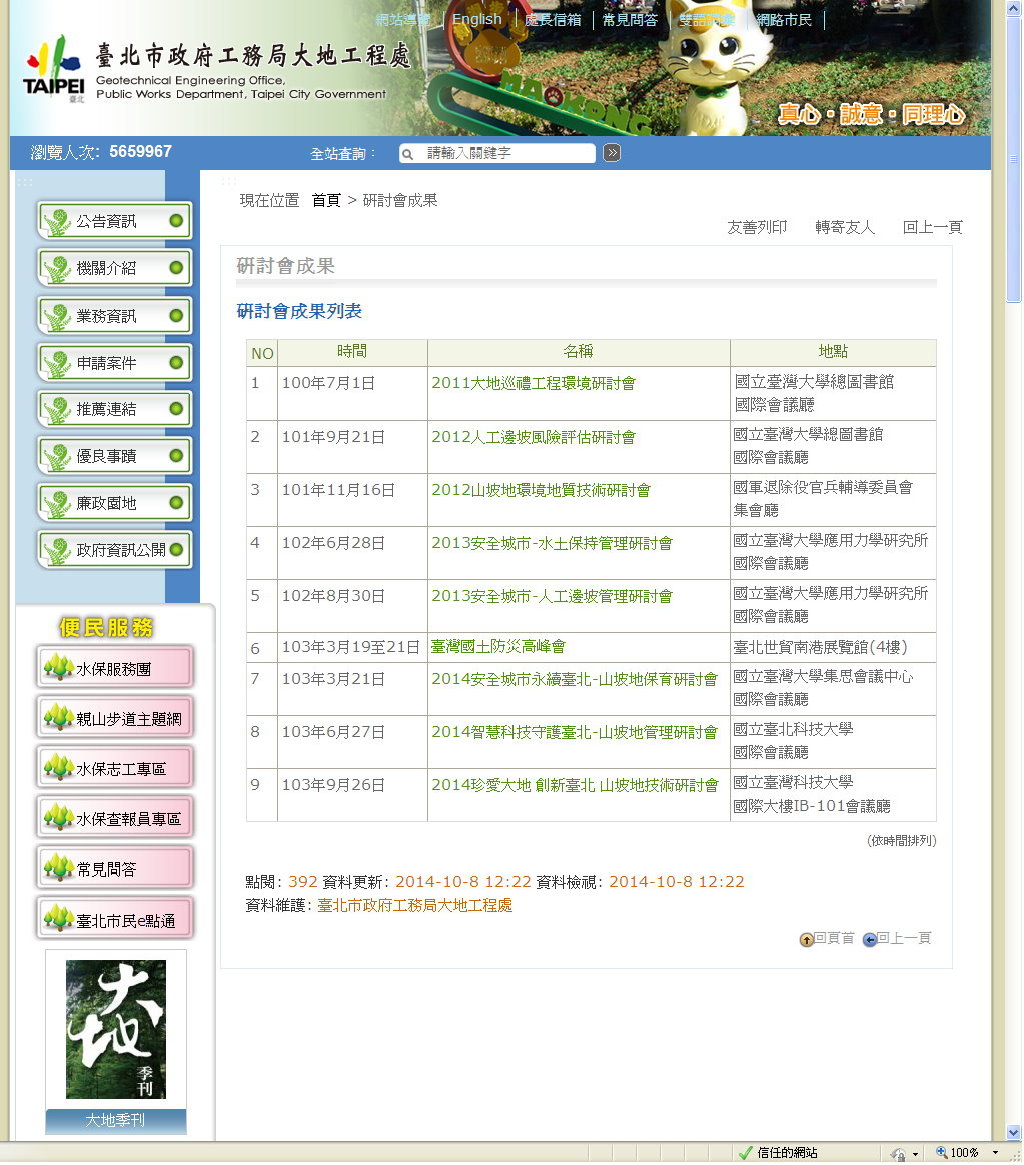The image size is (1024, 1165).
Task: Switch to English version link
Action: 477,19
